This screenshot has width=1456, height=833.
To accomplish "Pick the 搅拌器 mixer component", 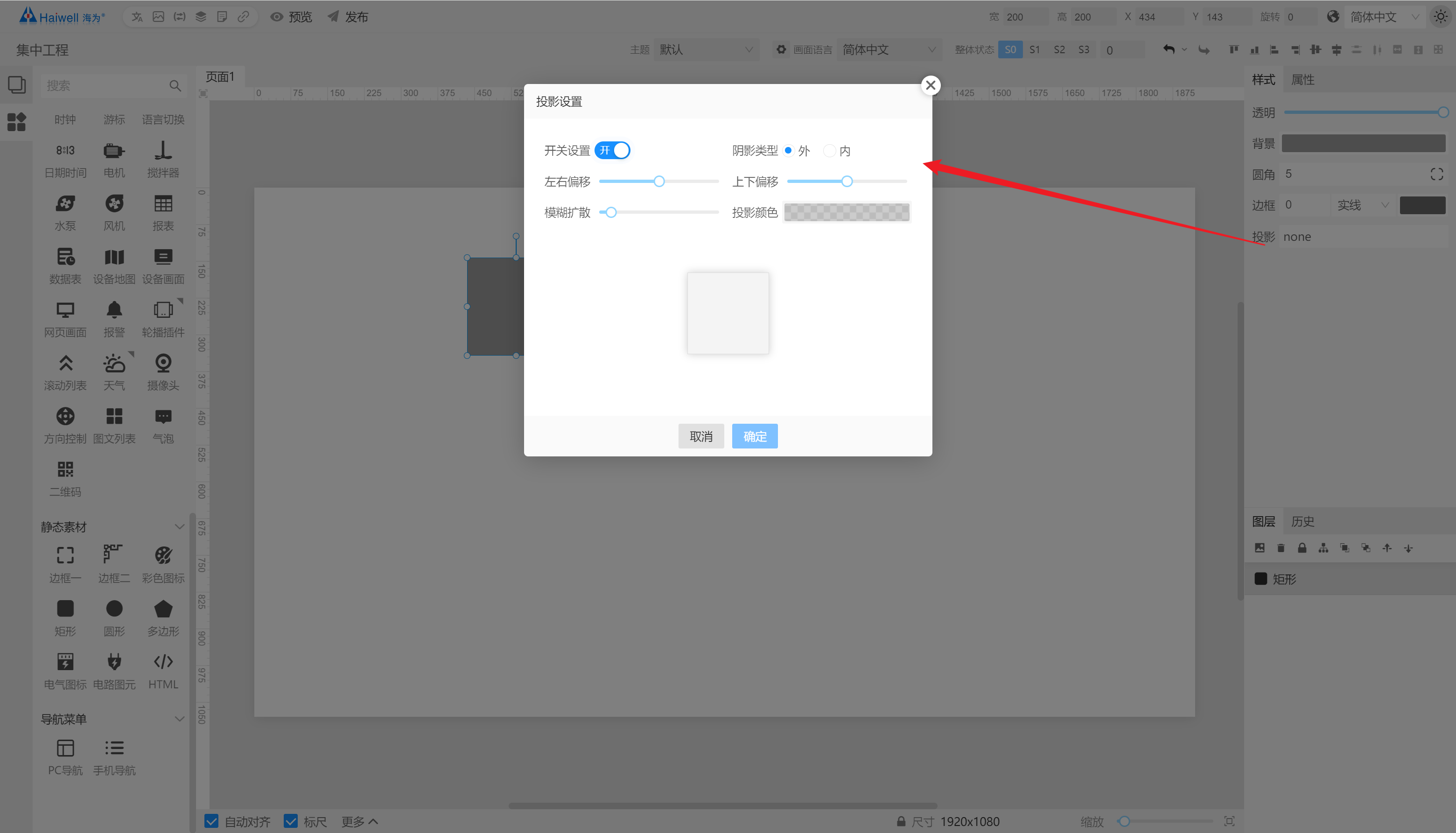I will tap(163, 150).
